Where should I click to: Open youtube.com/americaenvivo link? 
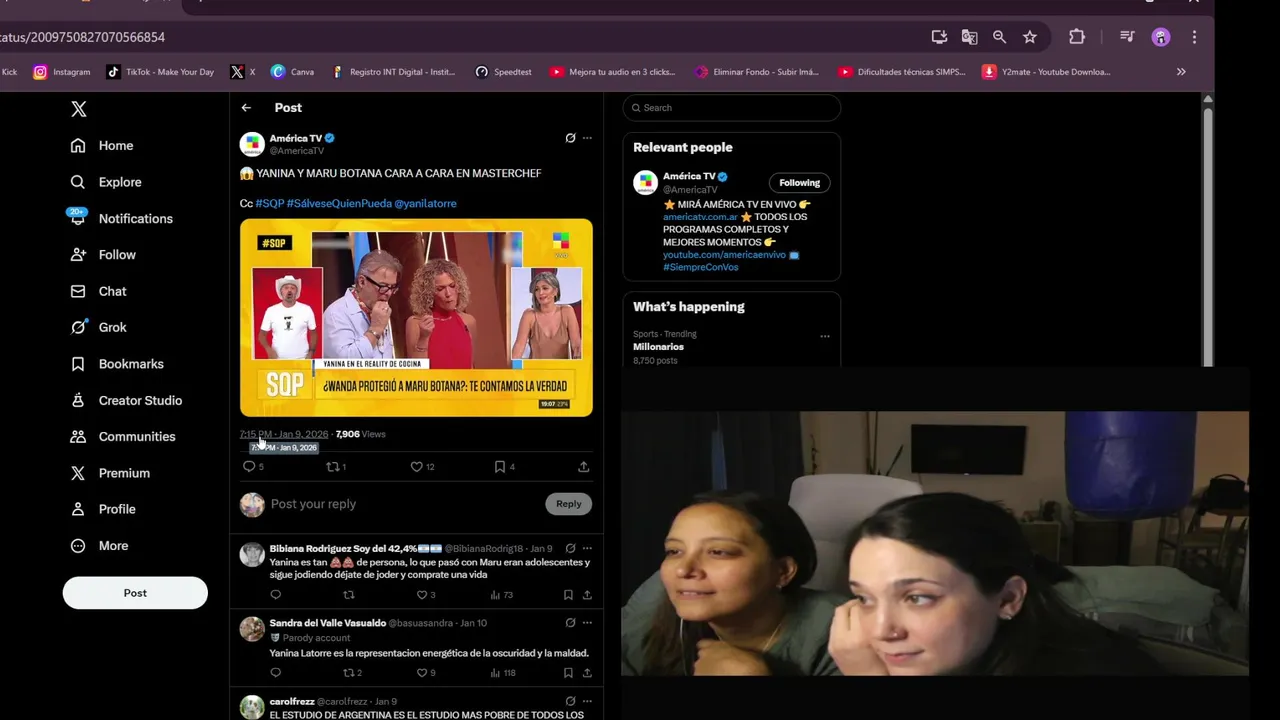point(724,255)
